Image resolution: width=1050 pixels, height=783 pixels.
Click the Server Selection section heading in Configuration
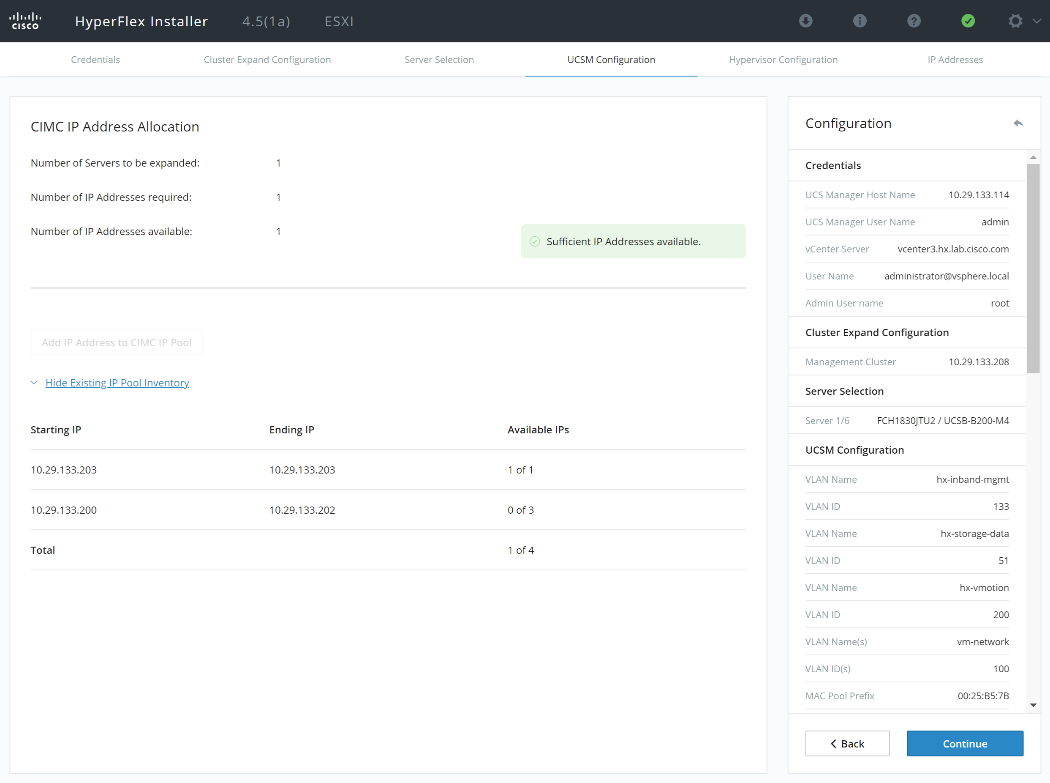tap(844, 391)
